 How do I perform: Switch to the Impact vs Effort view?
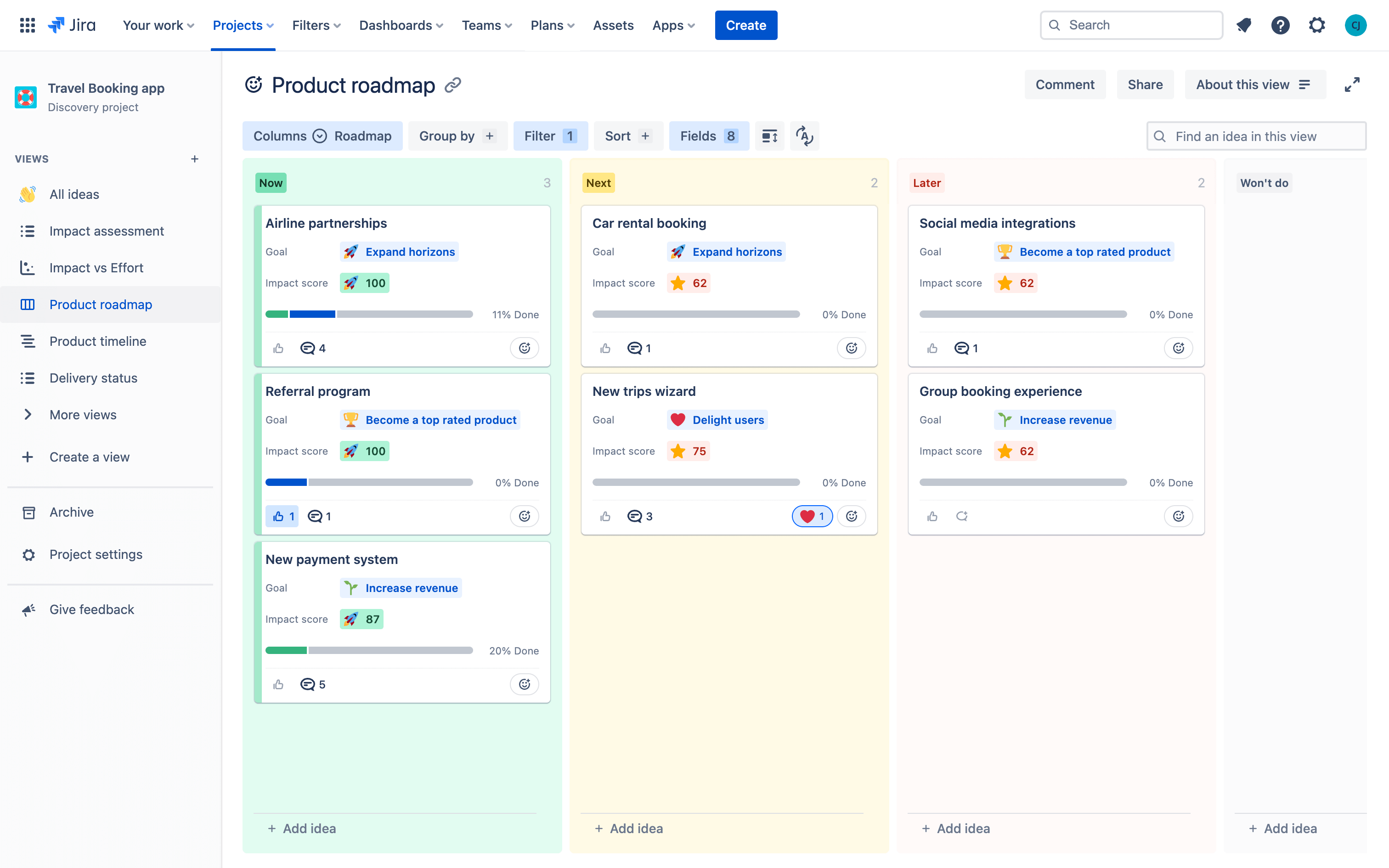[96, 267]
